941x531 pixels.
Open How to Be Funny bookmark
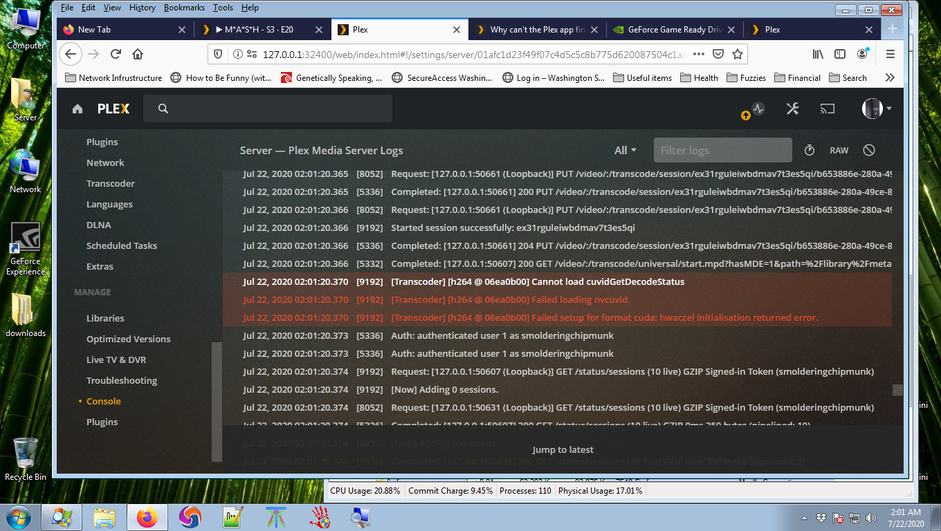tap(221, 77)
